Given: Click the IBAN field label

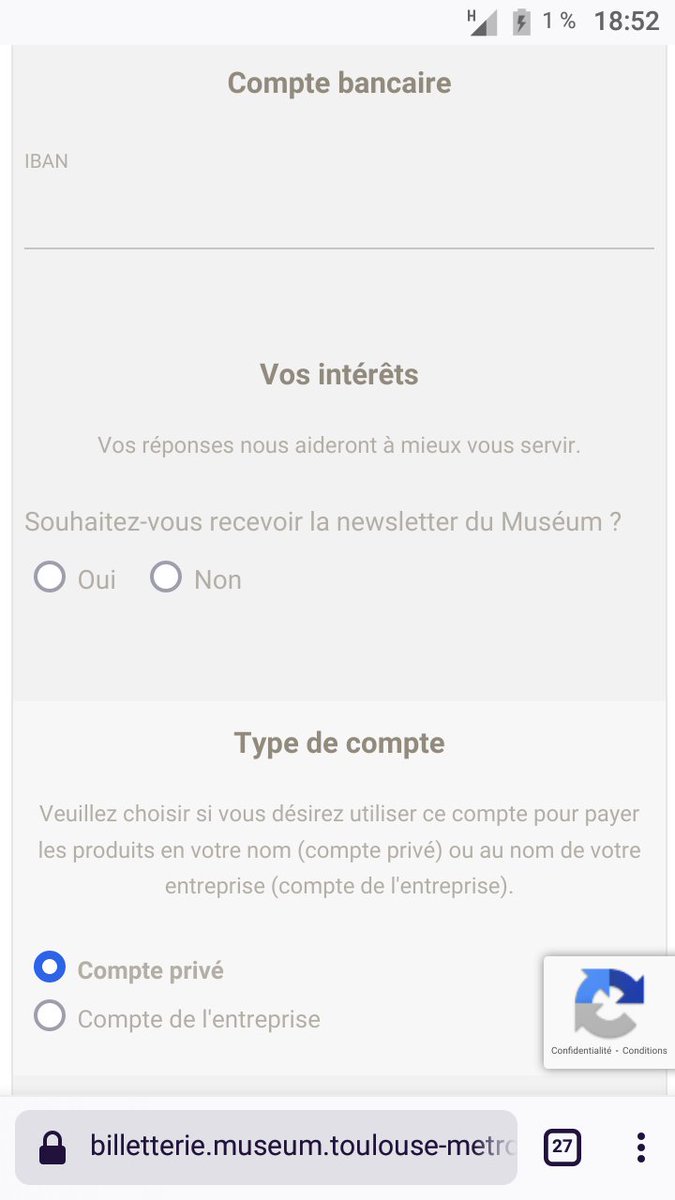Looking at the screenshot, I should (x=46, y=161).
